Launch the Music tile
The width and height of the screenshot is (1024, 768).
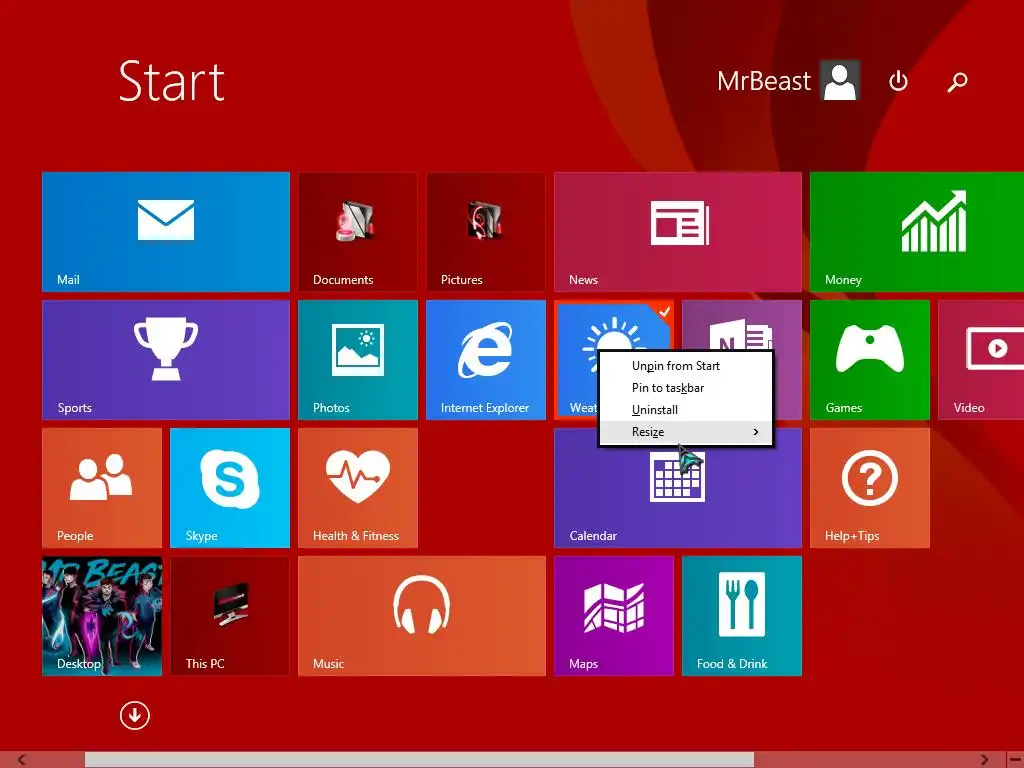click(422, 616)
